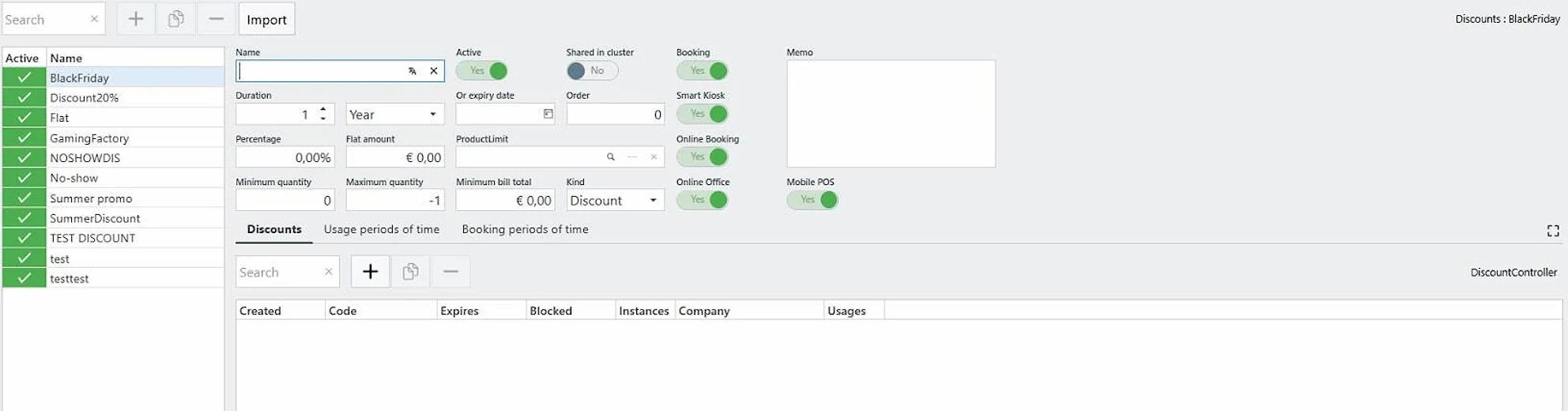This screenshot has width=1568, height=411.
Task: Click the duplicate icon in the top toolbar
Action: pyautogui.click(x=175, y=19)
